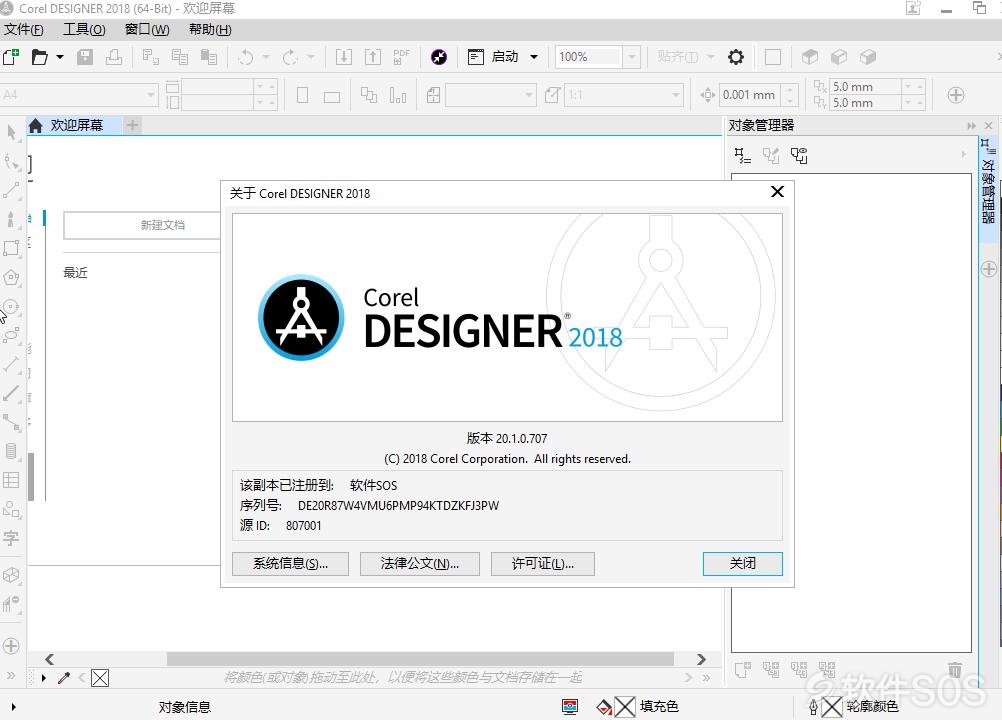Open the 工具(O) menu
Image resolution: width=1002 pixels, height=720 pixels.
[84, 29]
